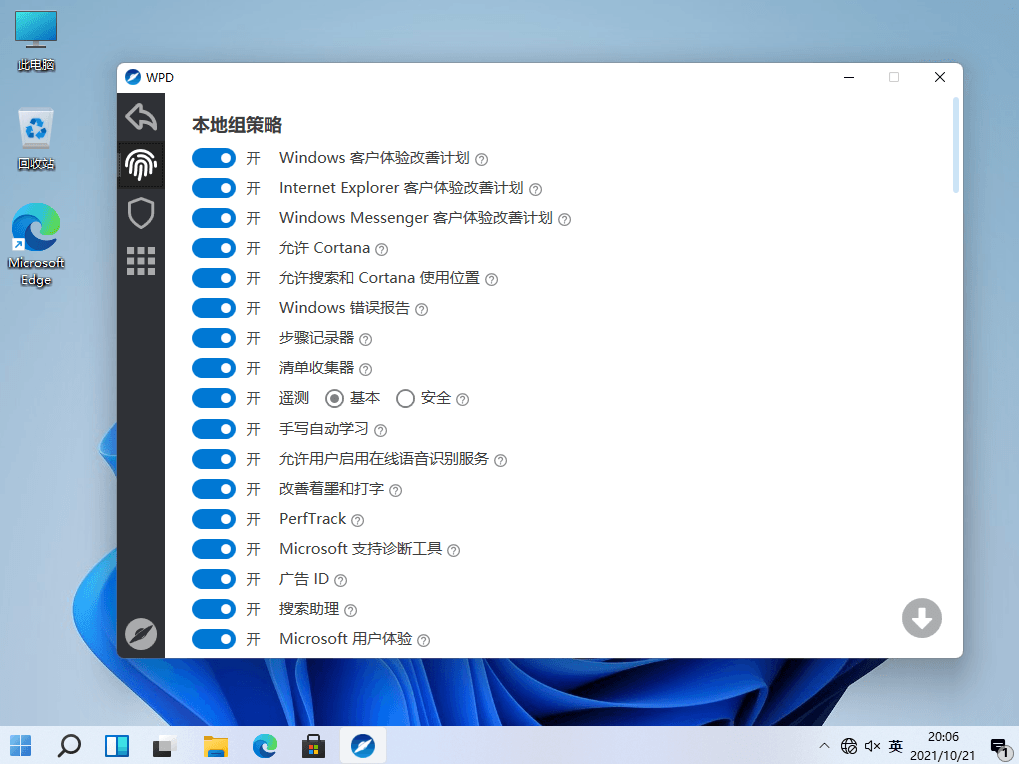The width and height of the screenshot is (1019, 764).
Task: Turn off Windows 错误报告 switch
Action: point(214,308)
